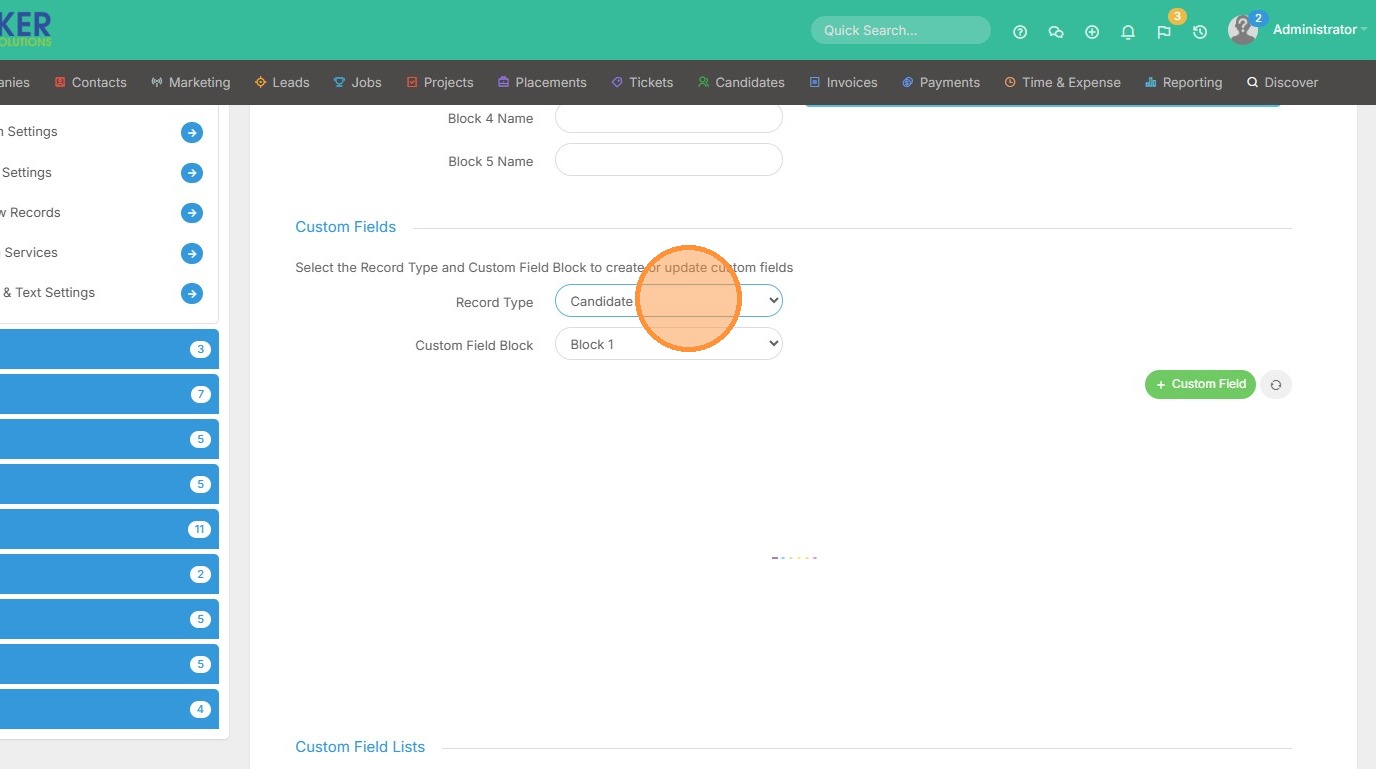Click the arrow icon next to 'w Records'

192,213
